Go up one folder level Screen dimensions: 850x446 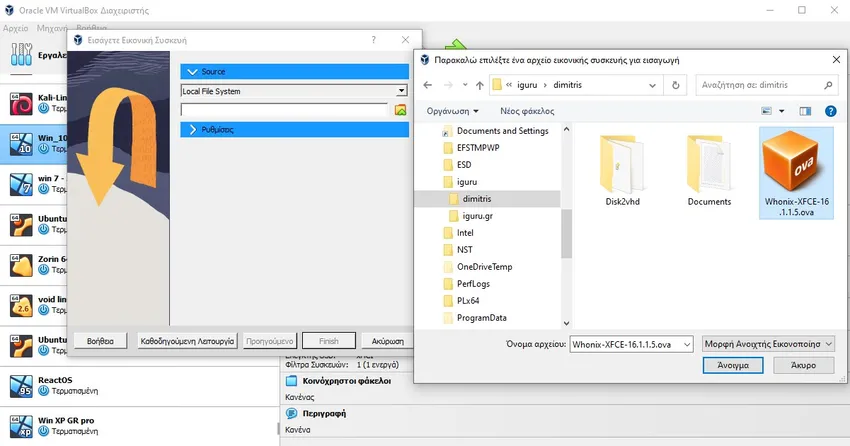point(480,85)
